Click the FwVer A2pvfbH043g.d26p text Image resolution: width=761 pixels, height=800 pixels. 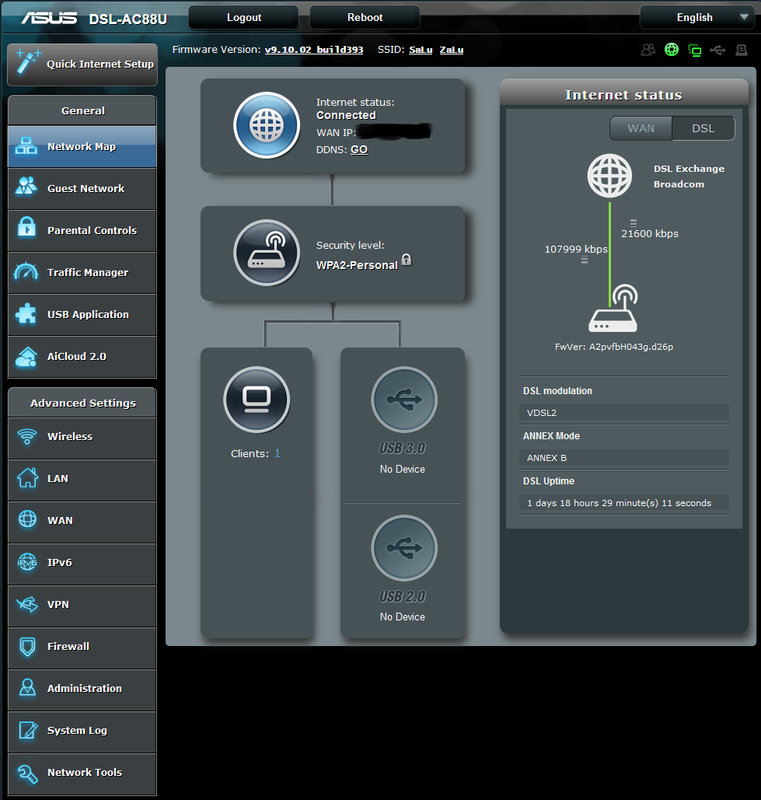[x=614, y=347]
